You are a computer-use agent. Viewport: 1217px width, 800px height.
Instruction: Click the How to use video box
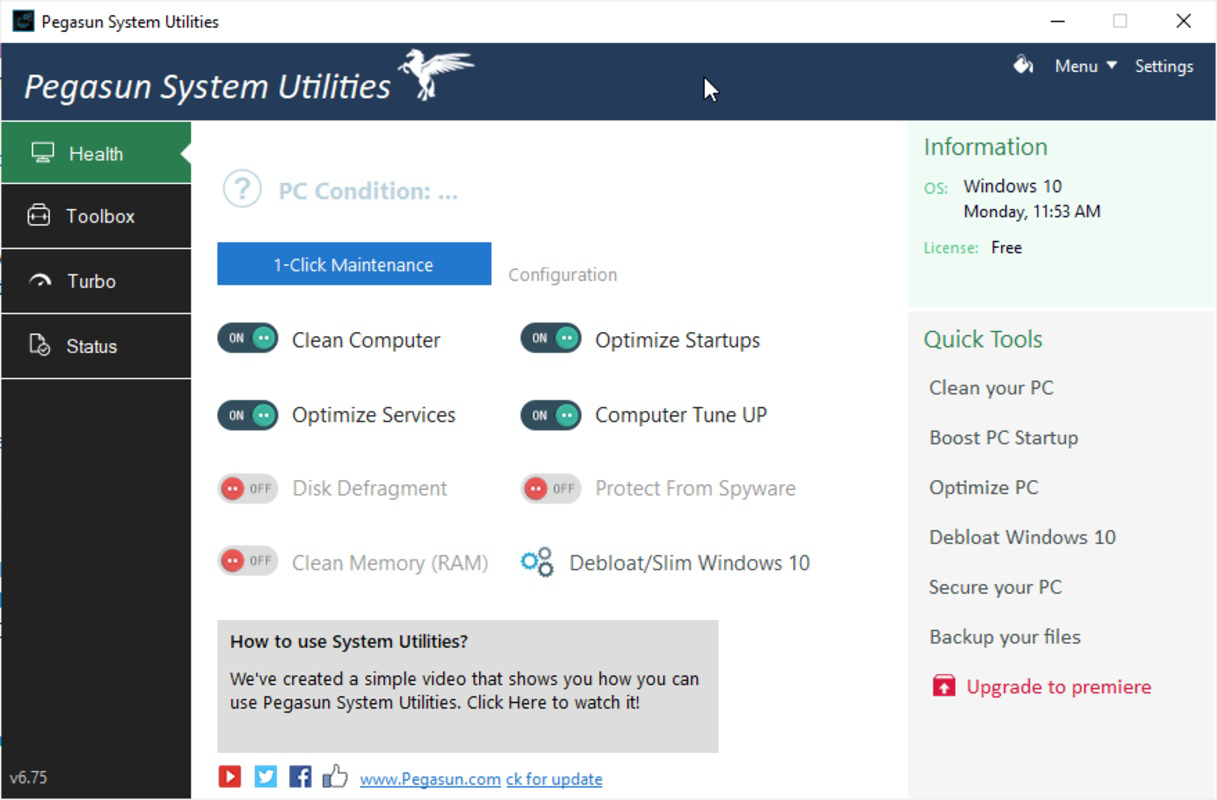468,686
